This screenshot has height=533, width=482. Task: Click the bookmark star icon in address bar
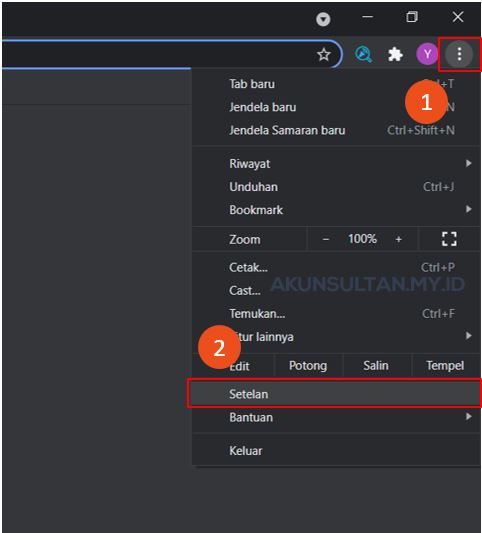point(324,54)
